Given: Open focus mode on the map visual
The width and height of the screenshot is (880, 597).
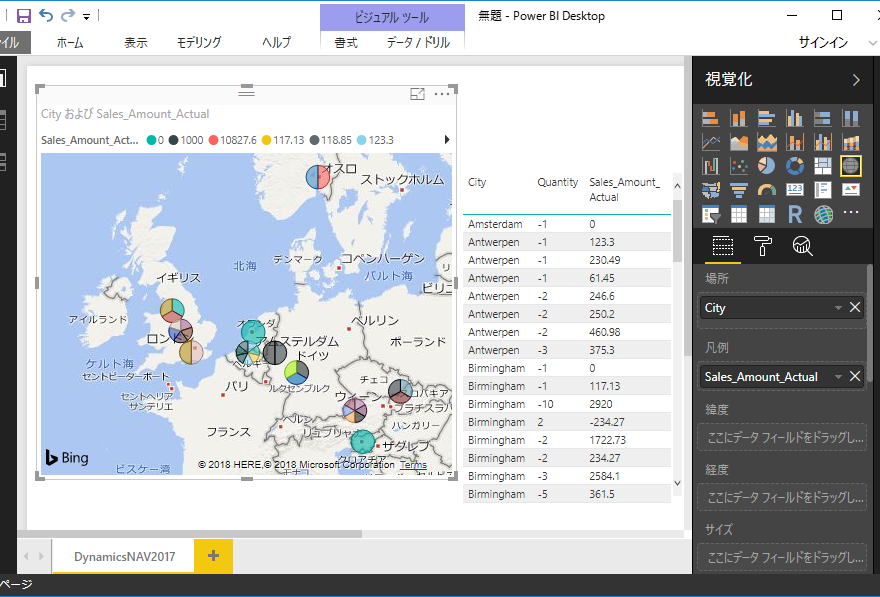Looking at the screenshot, I should click(417, 94).
